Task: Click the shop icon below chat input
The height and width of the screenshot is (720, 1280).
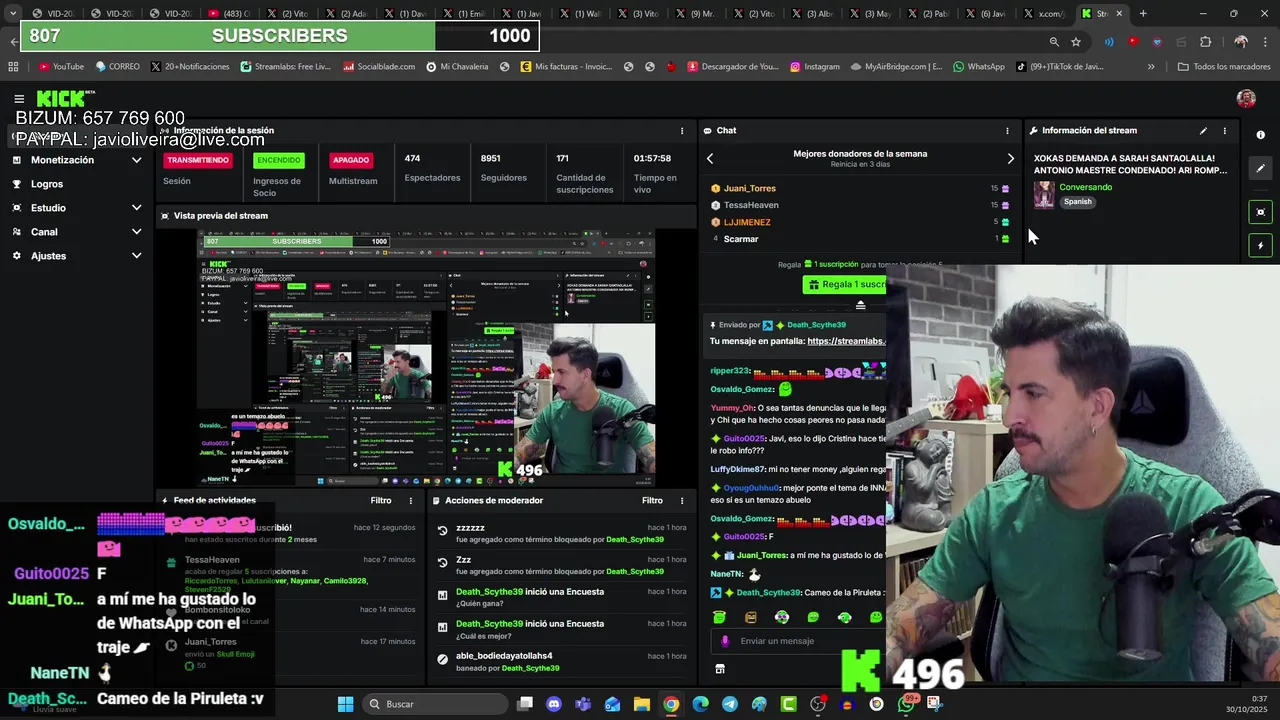Action: click(x=719, y=668)
